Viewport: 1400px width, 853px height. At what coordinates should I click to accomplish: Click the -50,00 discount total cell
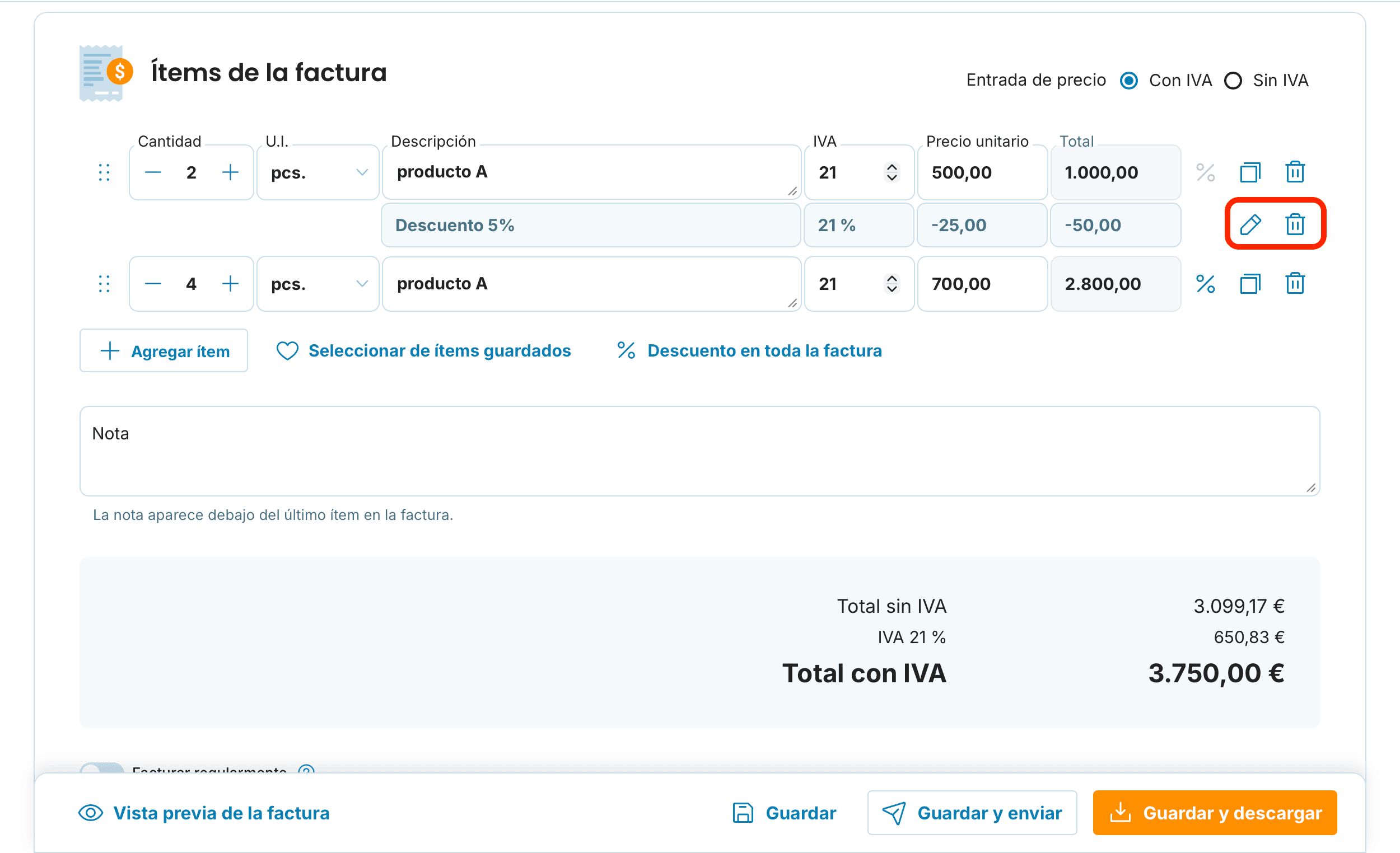pyautogui.click(x=1116, y=225)
